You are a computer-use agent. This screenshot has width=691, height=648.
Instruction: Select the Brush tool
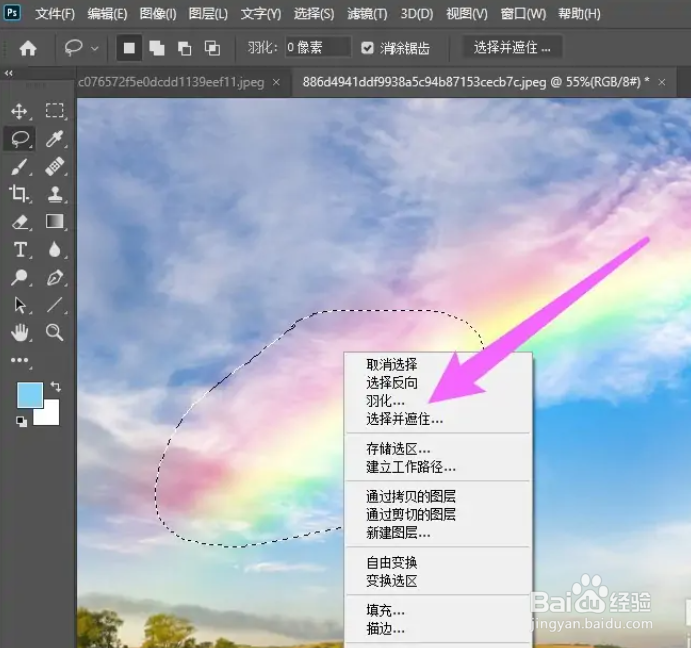(19, 167)
